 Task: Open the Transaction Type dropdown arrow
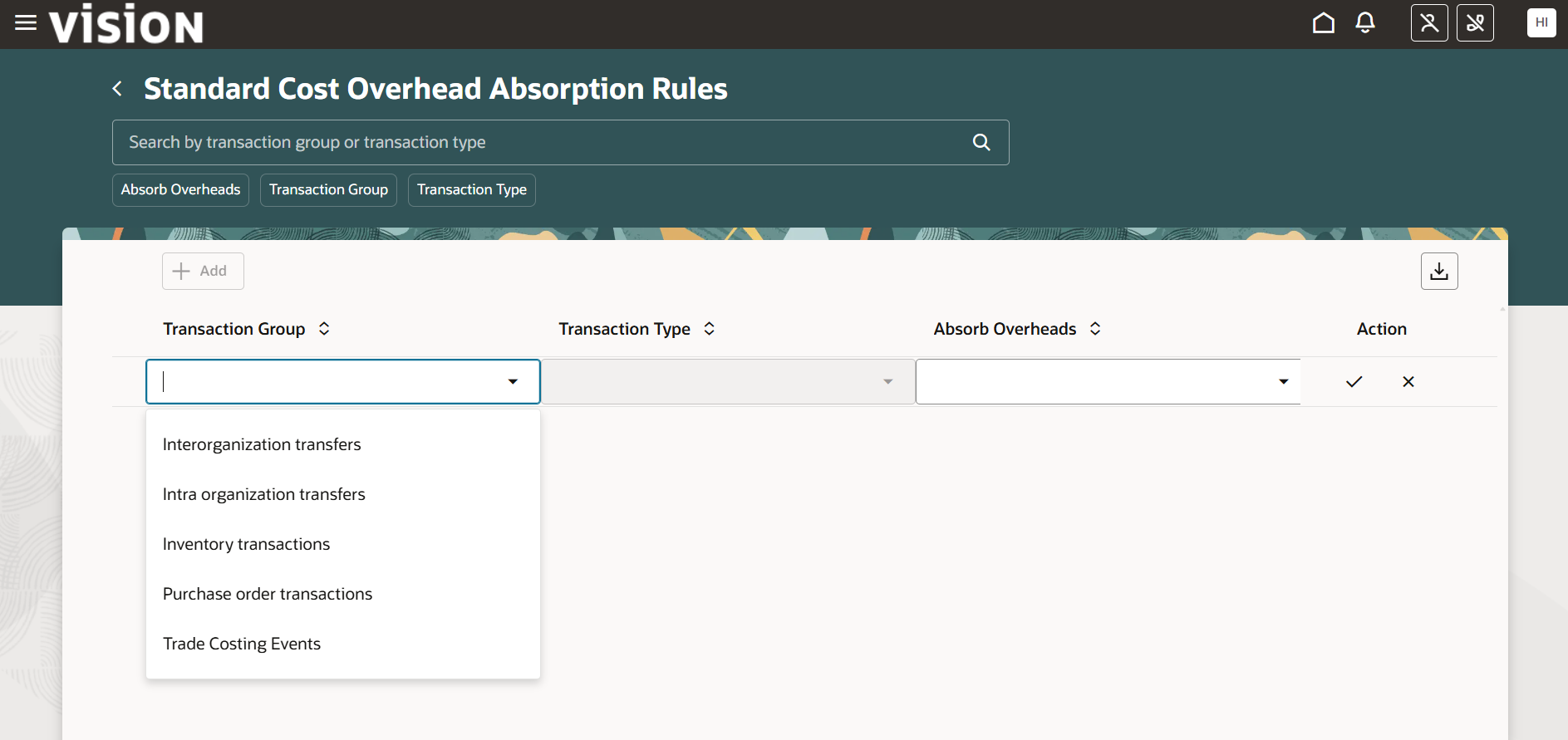[887, 382]
